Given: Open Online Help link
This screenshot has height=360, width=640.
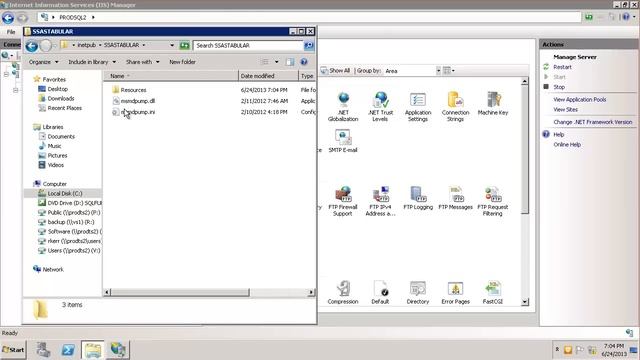Looking at the screenshot, I should click(567, 144).
